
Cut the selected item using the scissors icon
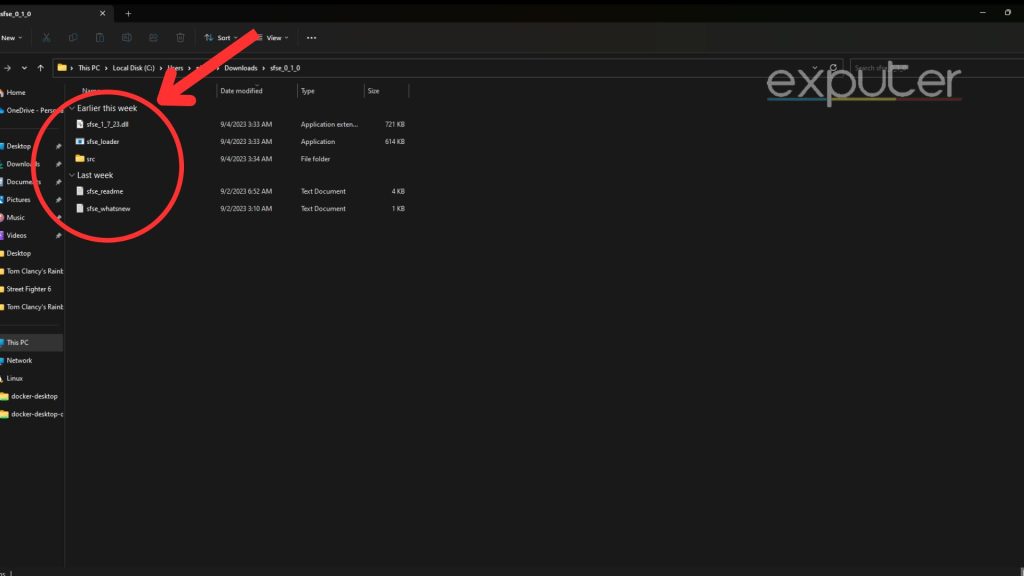coord(46,37)
